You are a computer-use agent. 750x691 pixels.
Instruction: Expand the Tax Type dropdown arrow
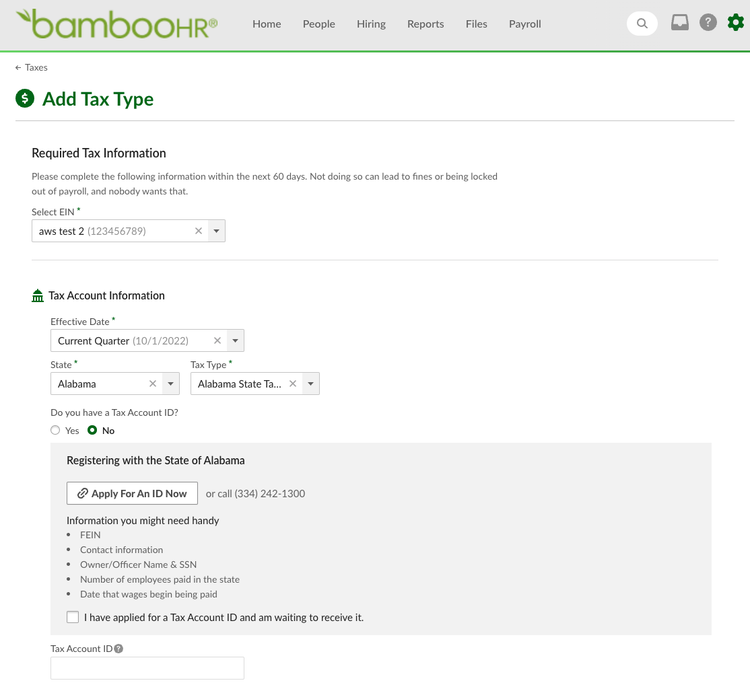311,384
